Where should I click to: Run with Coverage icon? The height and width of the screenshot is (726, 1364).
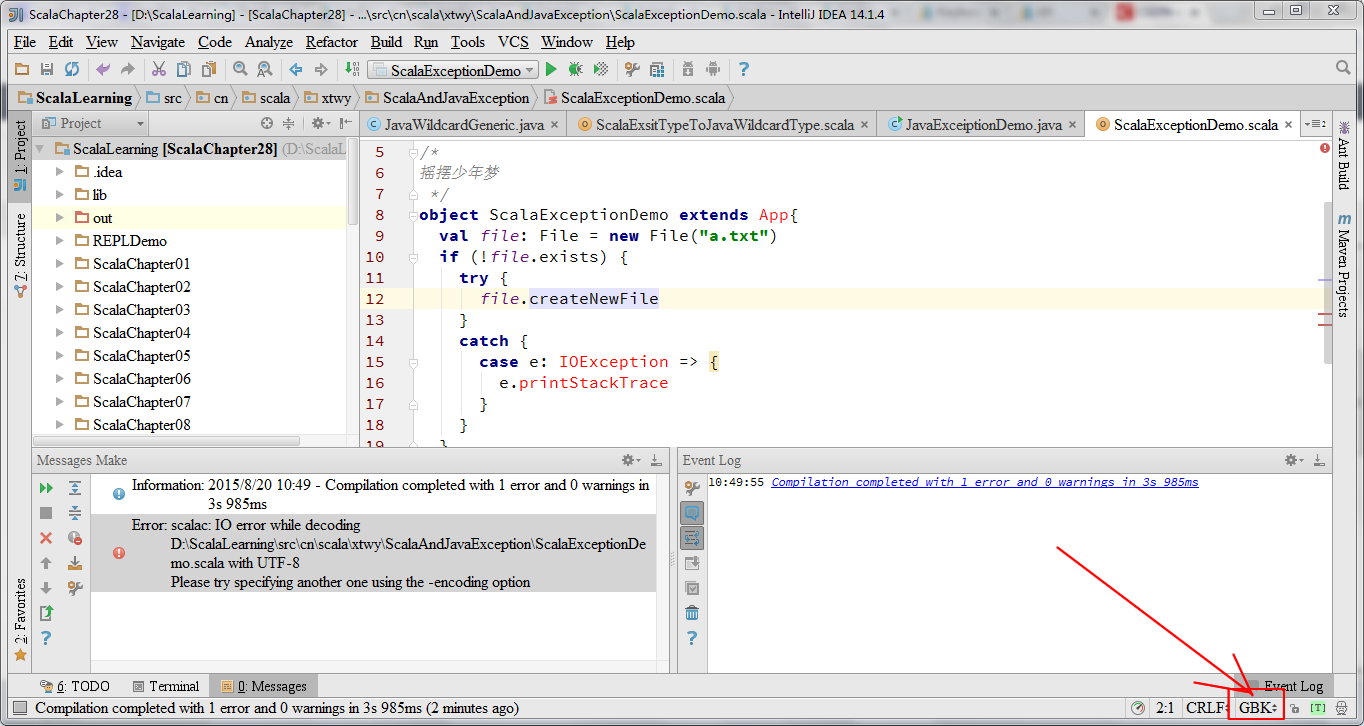pos(601,69)
